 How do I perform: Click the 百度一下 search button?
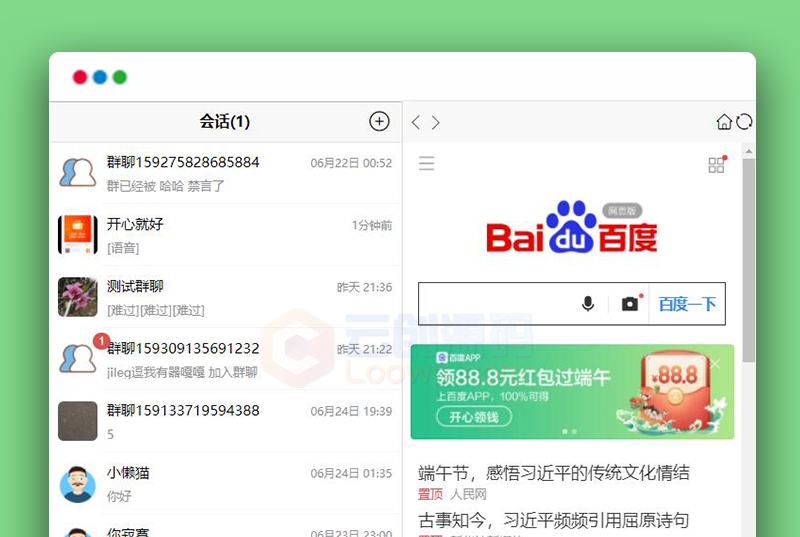pos(687,304)
